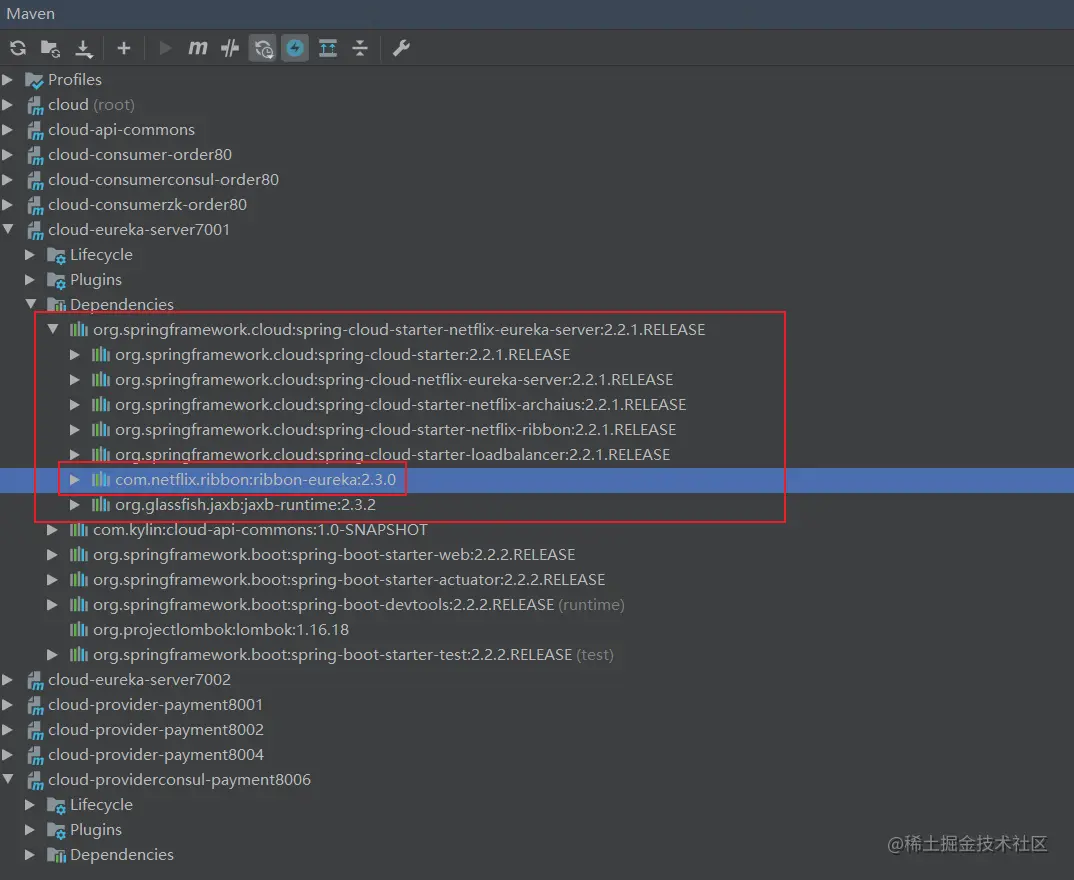Click the Collapse All toolbar icon
1074x880 pixels.
click(x=360, y=48)
